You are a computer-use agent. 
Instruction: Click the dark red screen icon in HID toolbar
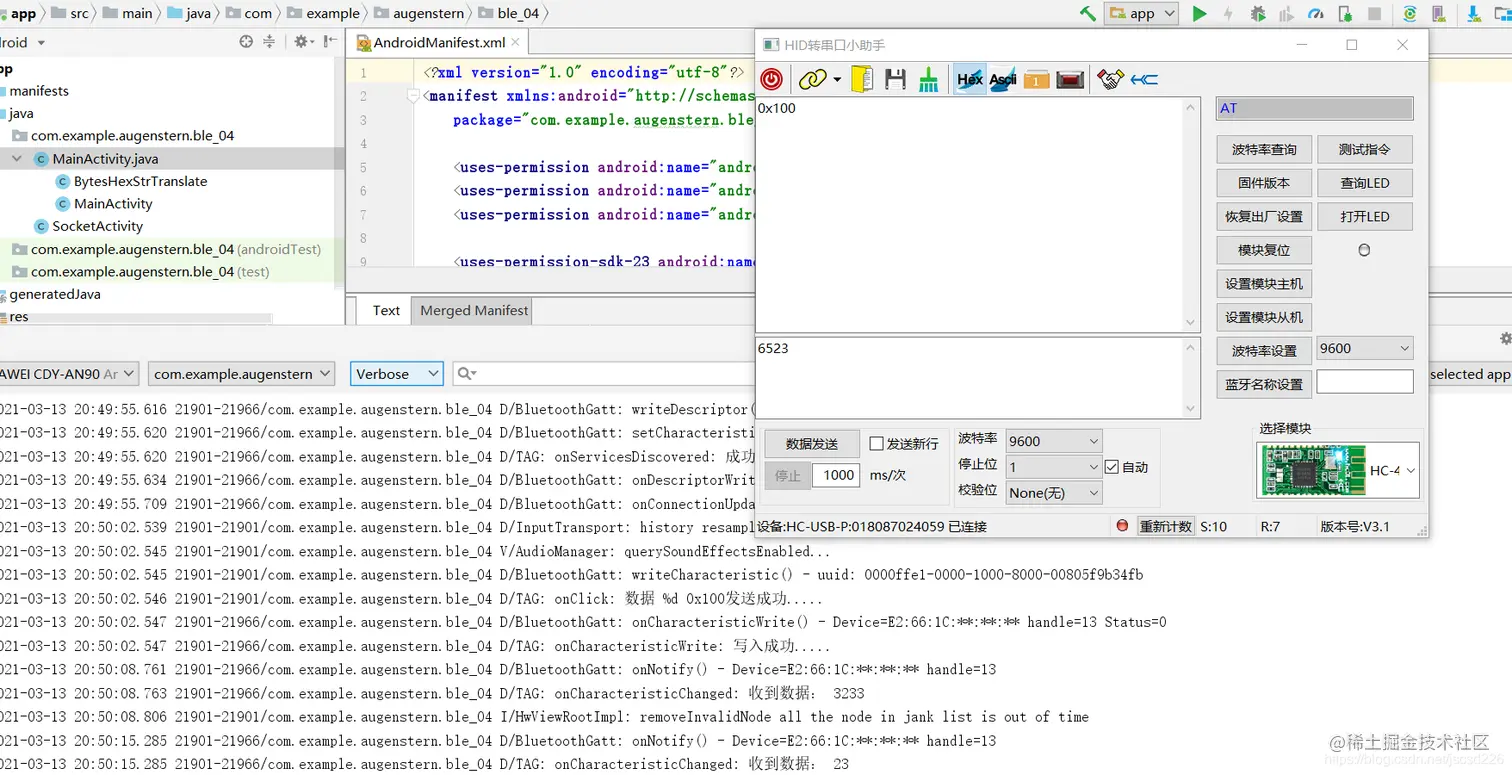[1070, 79]
